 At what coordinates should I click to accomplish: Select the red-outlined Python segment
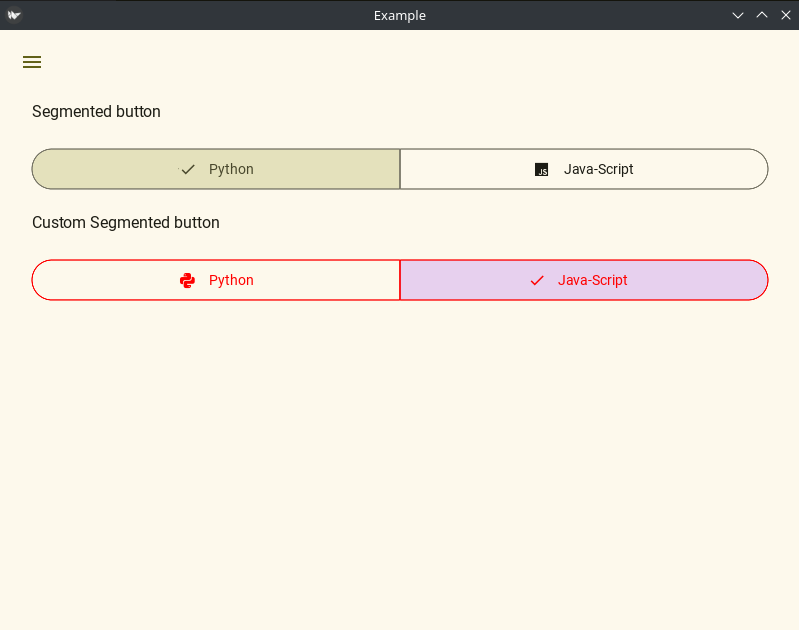click(216, 280)
